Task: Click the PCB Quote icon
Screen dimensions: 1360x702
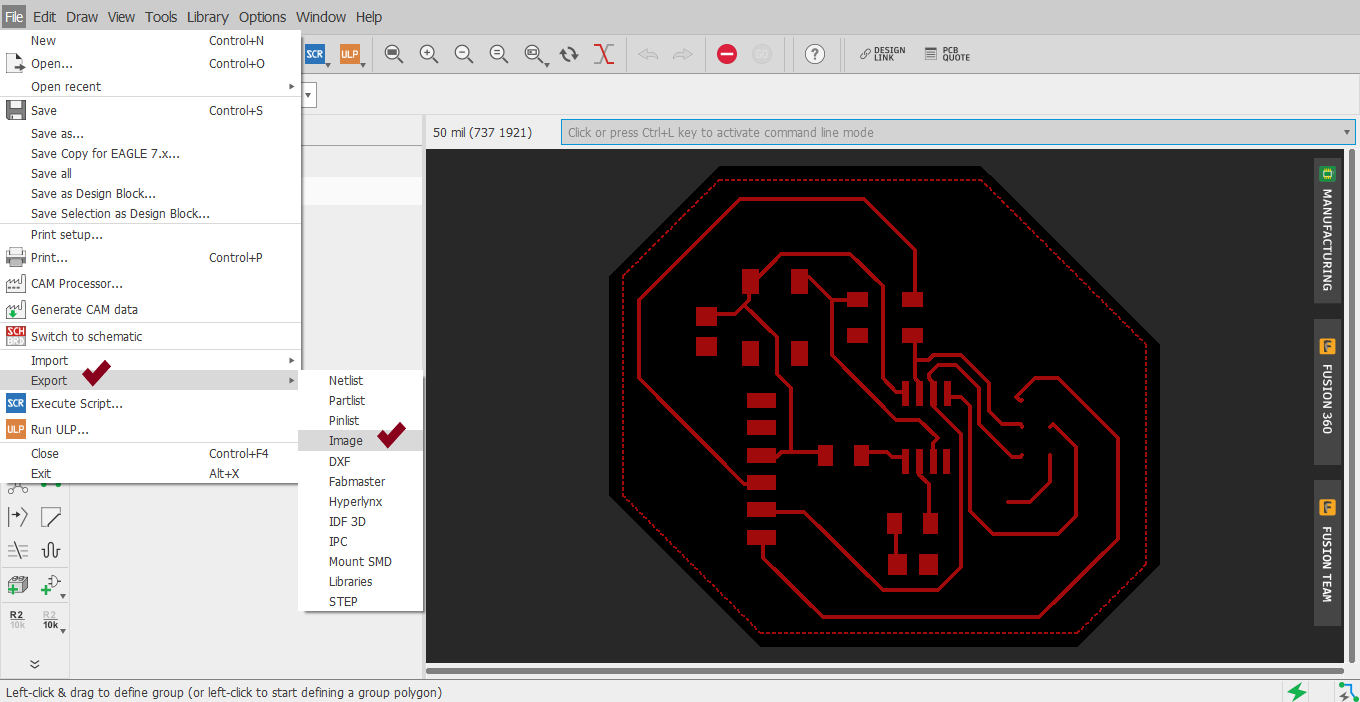Action: (947, 54)
